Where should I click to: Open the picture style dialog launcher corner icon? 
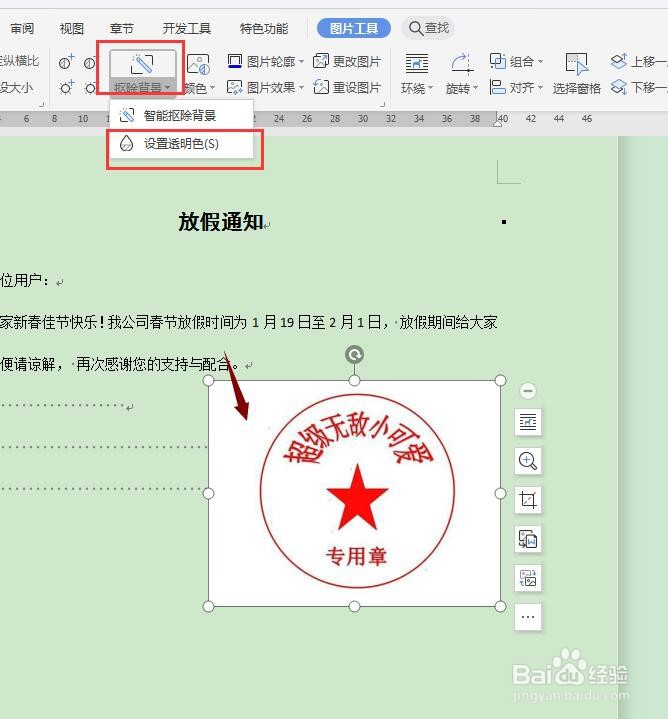(382, 105)
